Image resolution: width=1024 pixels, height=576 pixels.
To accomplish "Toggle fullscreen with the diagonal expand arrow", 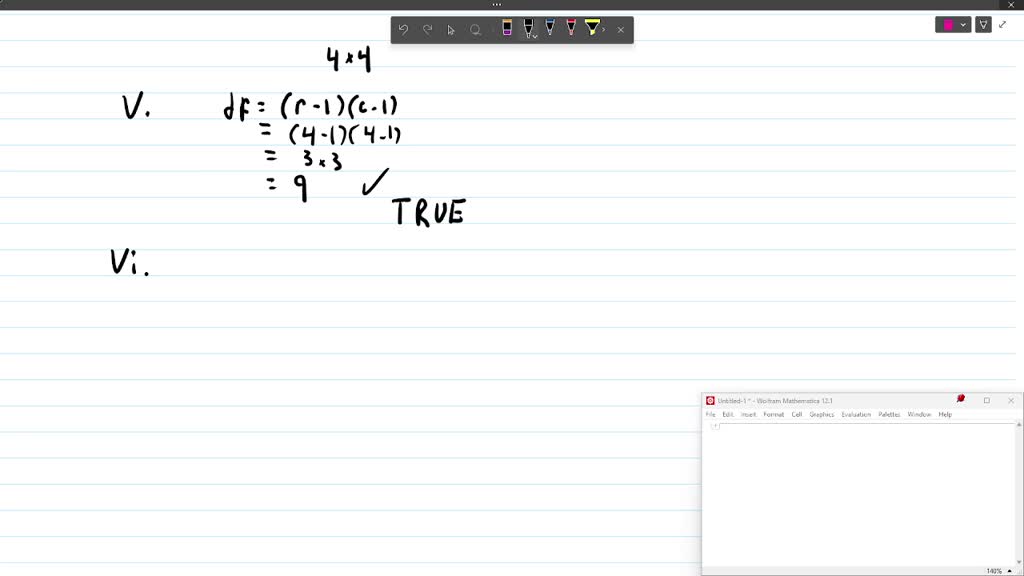I will [x=1003, y=24].
